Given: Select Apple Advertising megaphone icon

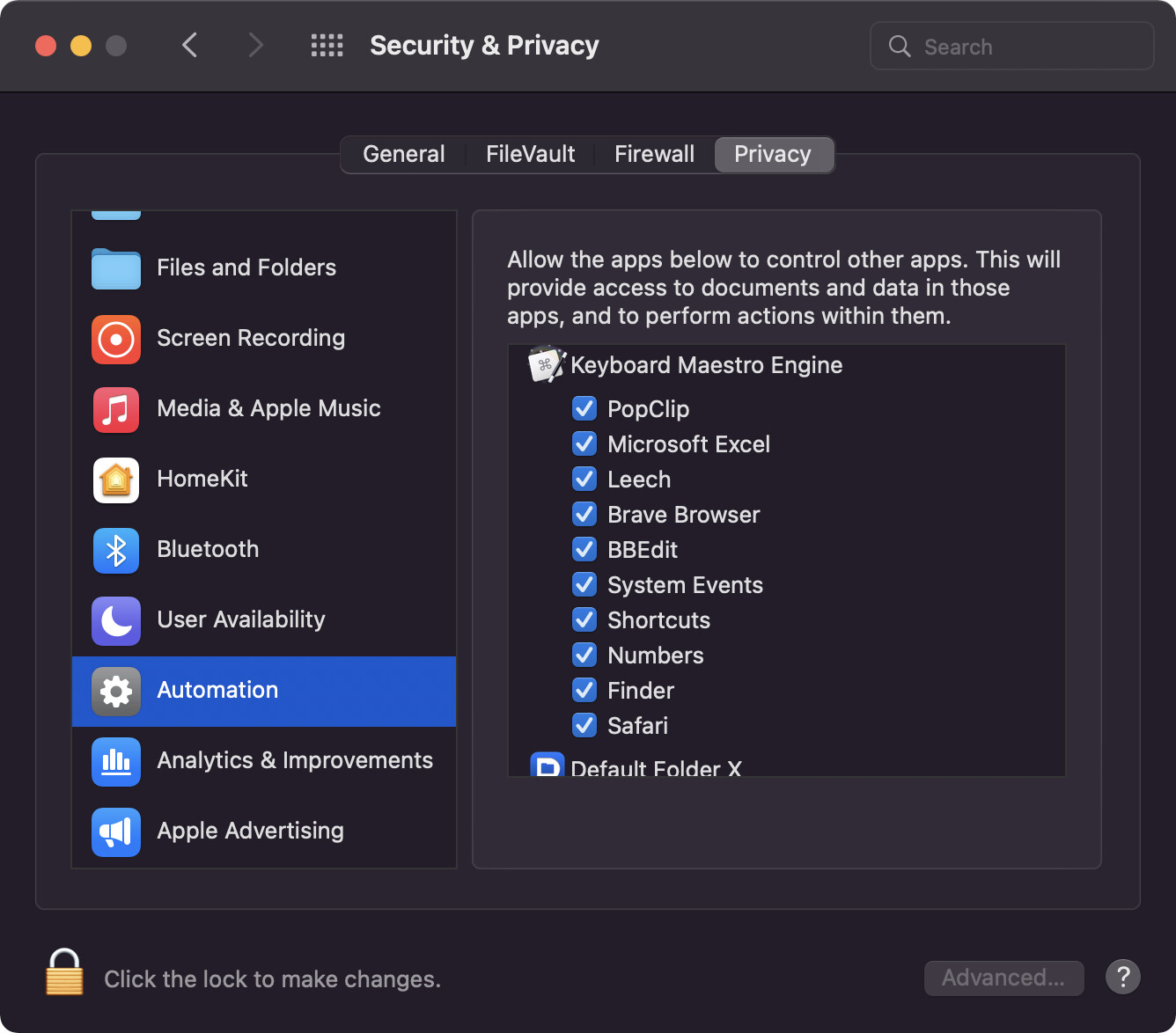Looking at the screenshot, I should 116,832.
